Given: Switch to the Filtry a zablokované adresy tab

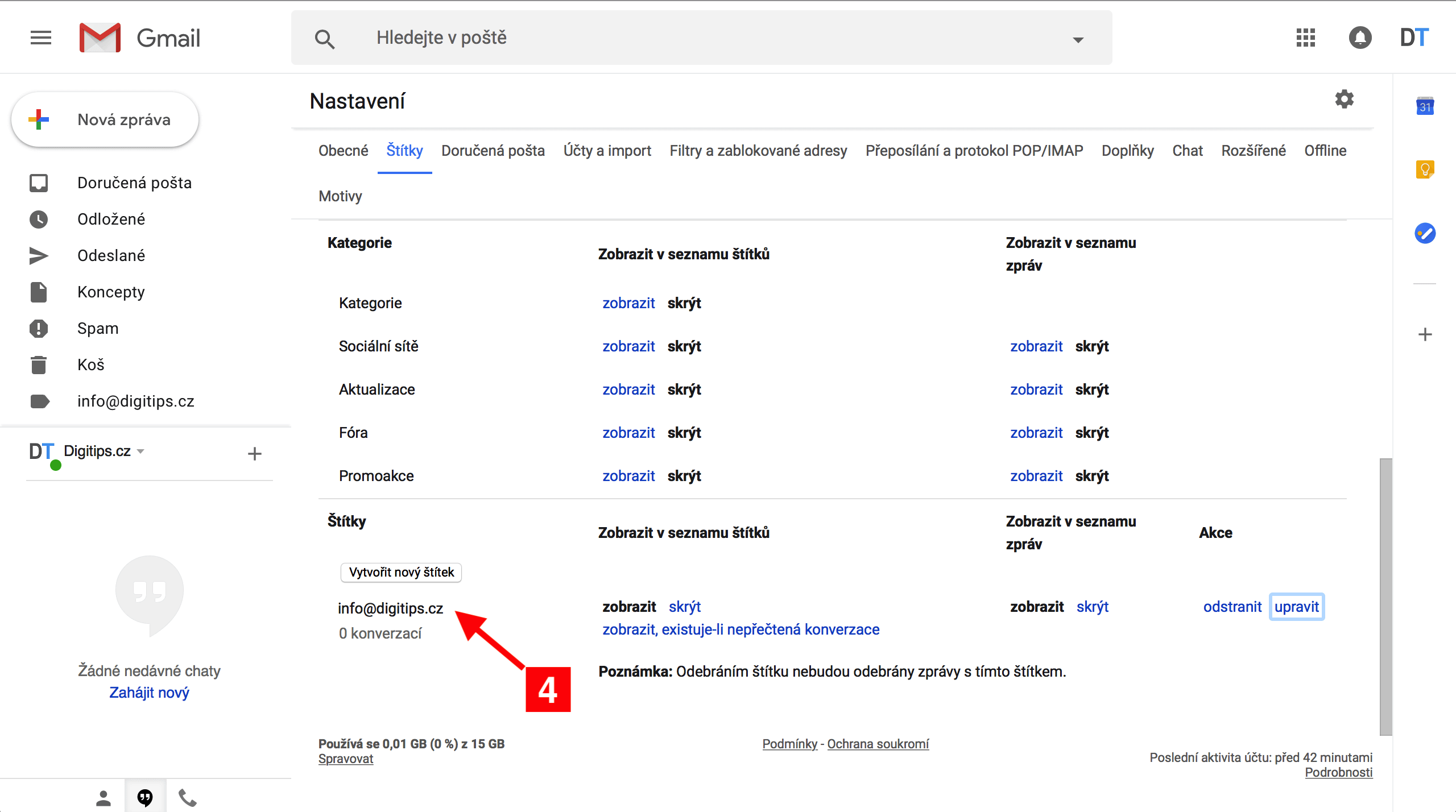Looking at the screenshot, I should point(758,151).
